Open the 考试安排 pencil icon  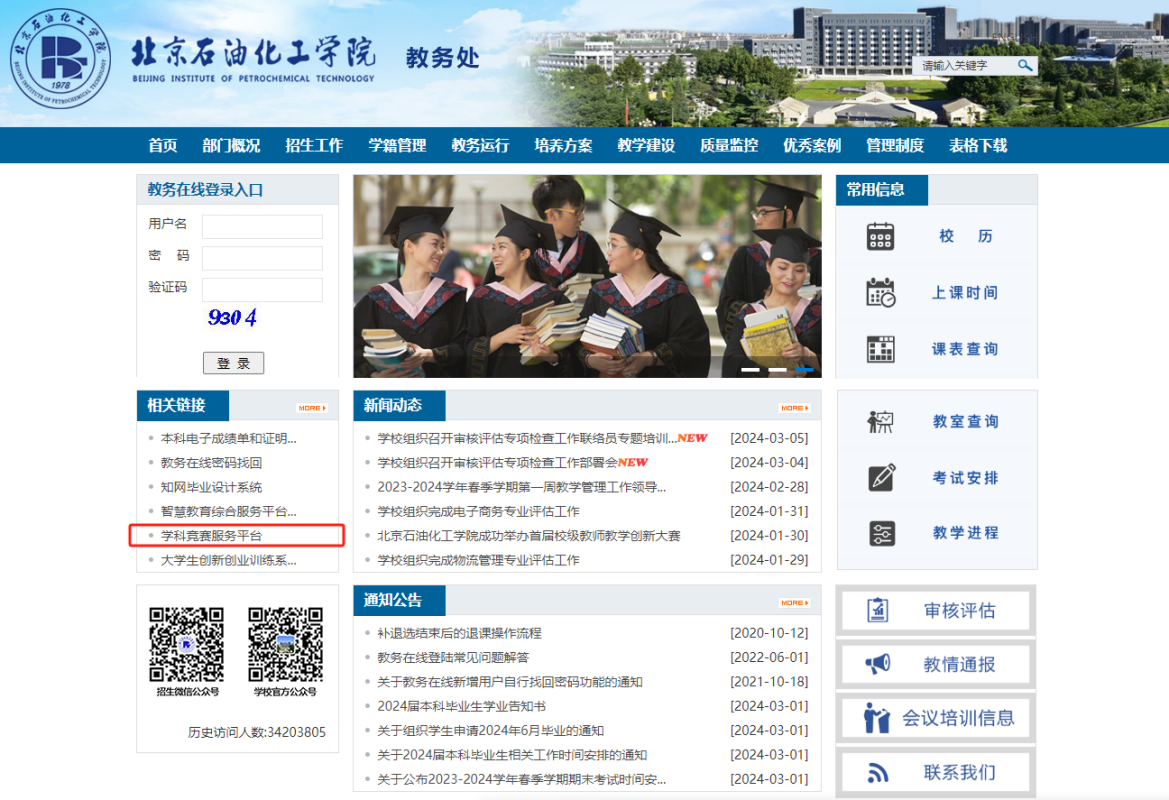pyautogui.click(x=881, y=477)
